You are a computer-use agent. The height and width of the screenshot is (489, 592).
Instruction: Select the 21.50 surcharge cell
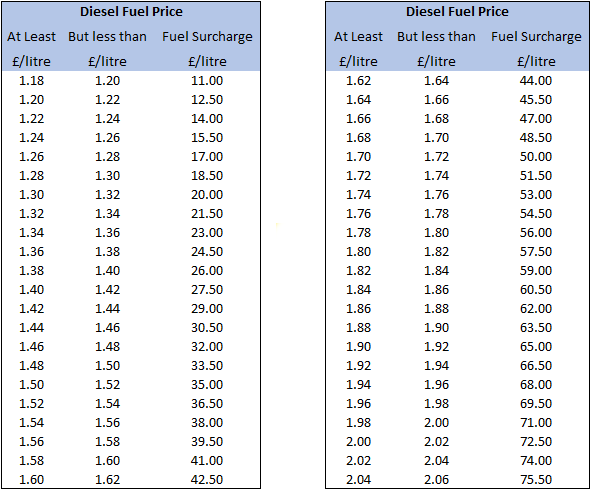pos(207,213)
